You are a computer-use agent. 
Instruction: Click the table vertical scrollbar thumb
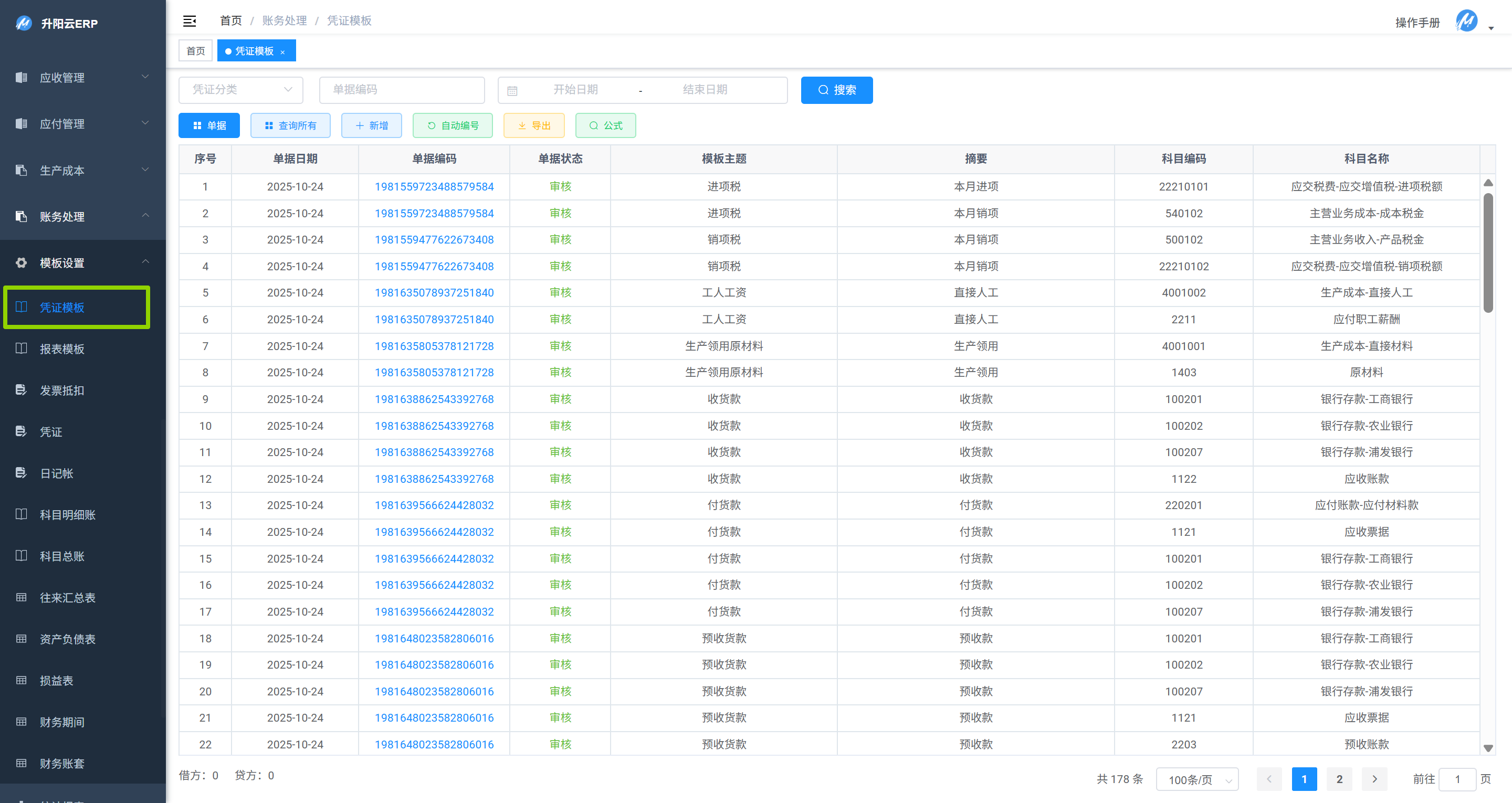1487,252
